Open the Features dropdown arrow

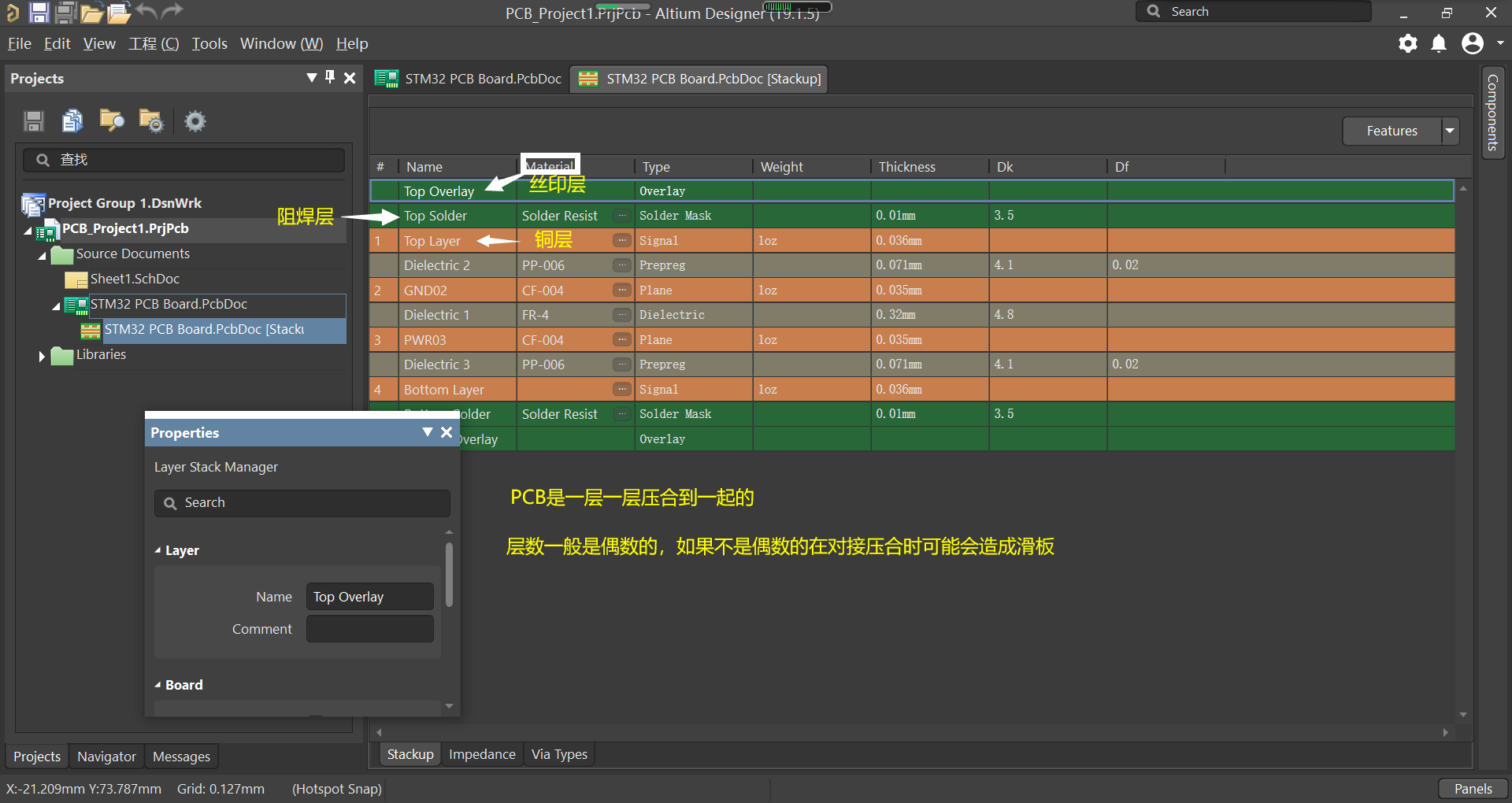[1450, 131]
